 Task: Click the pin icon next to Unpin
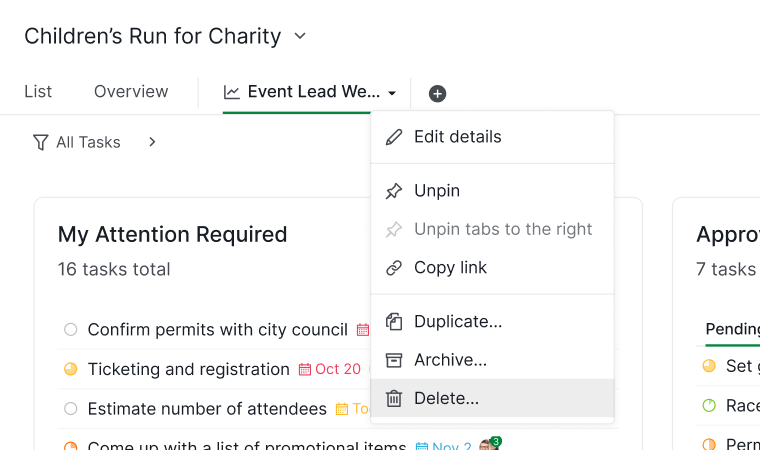(394, 191)
